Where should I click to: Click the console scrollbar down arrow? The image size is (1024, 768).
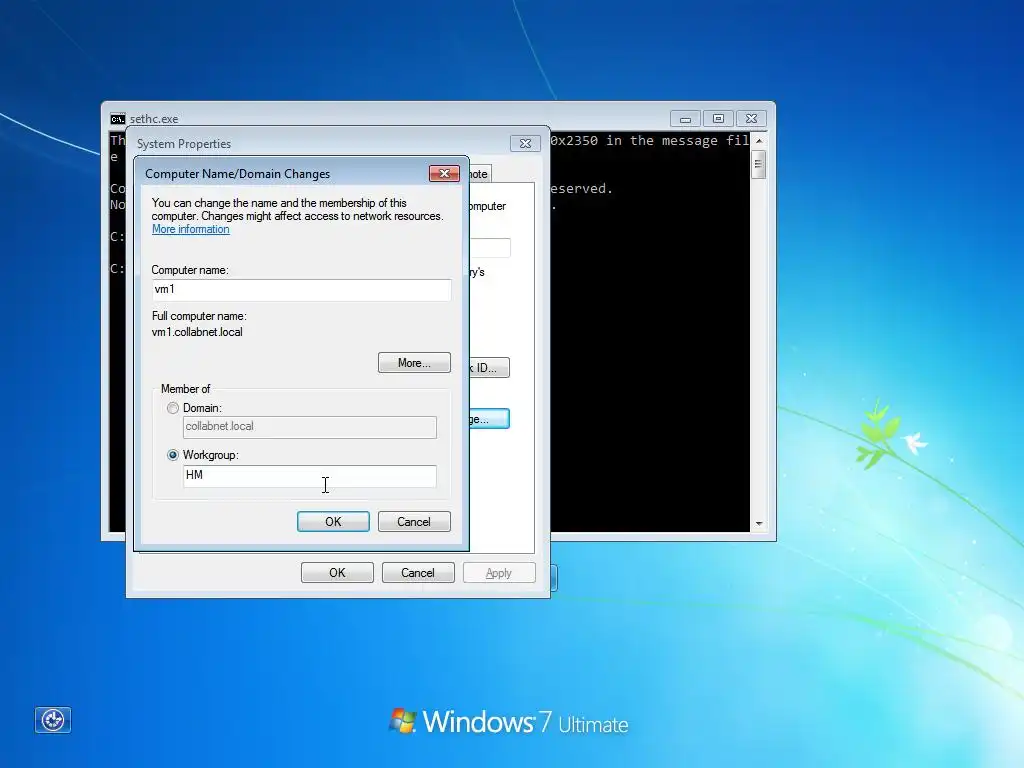(x=758, y=524)
